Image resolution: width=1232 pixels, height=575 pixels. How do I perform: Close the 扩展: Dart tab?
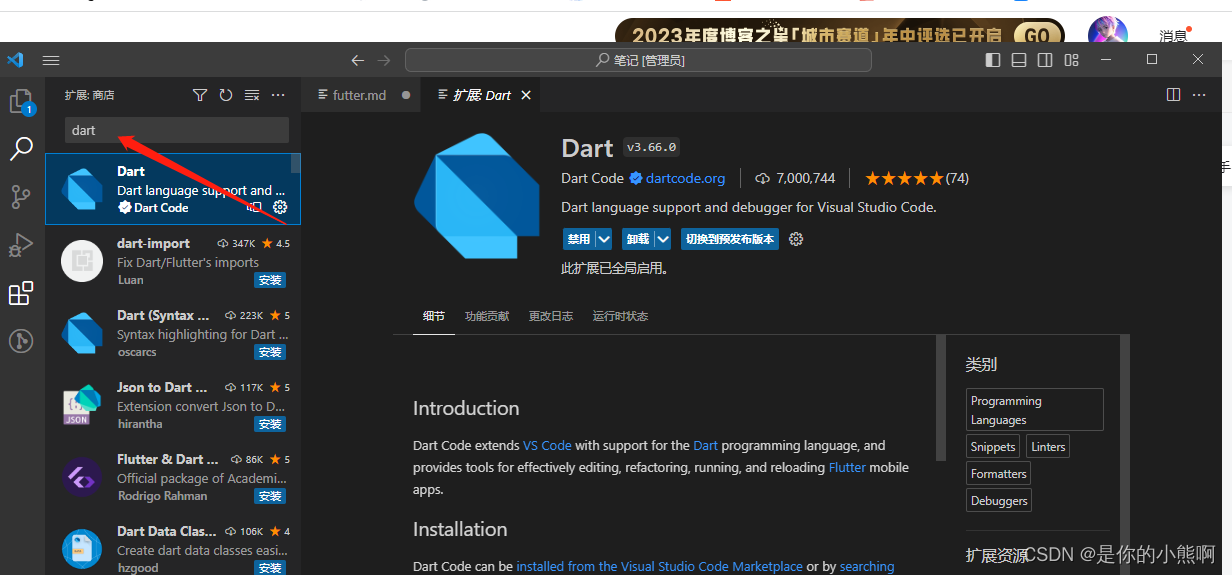pyautogui.click(x=526, y=95)
